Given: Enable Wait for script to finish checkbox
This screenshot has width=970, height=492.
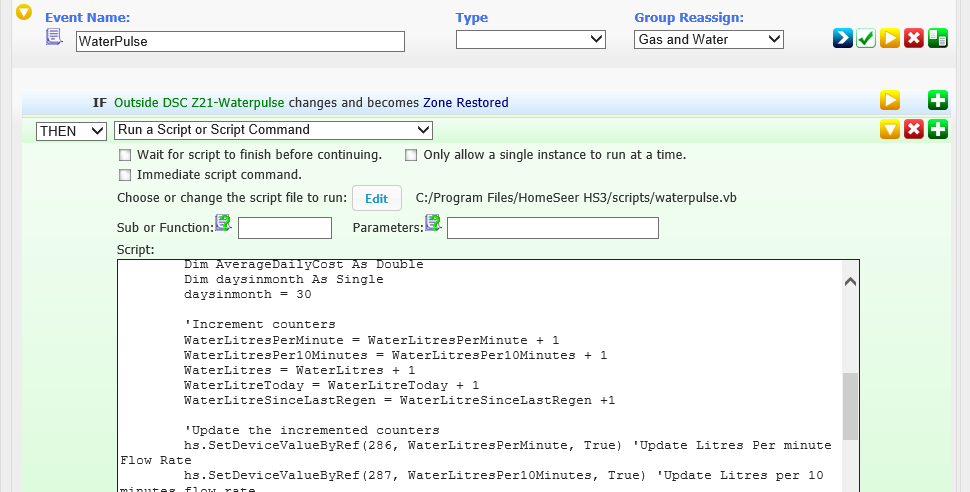Looking at the screenshot, I should coord(125,155).
